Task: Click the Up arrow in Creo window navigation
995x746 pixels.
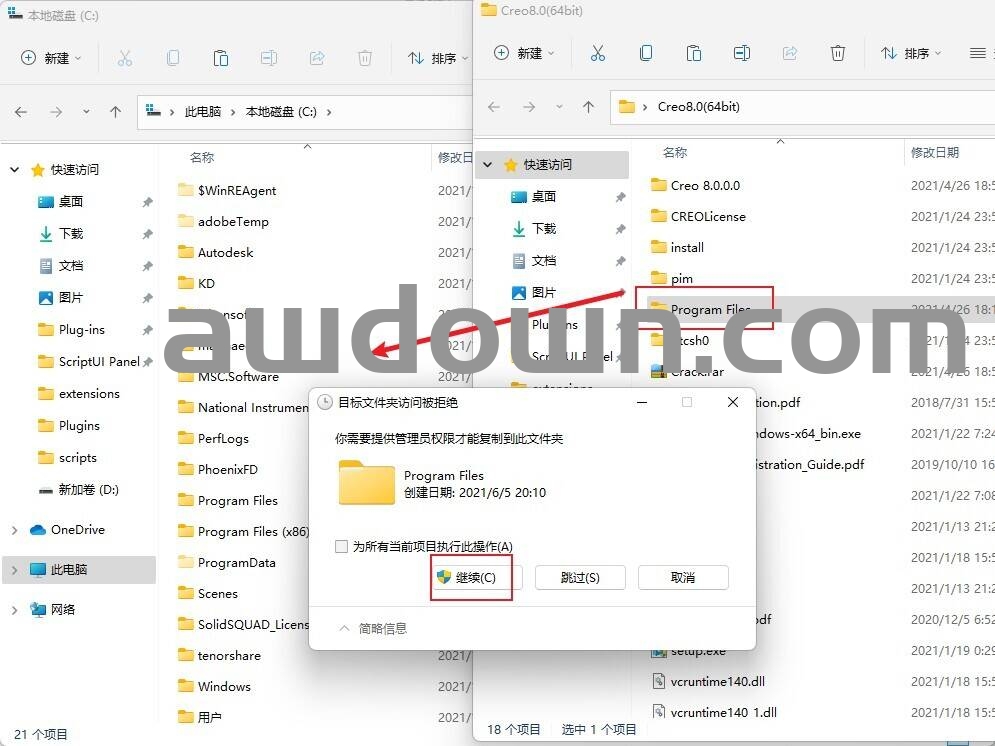Action: (589, 107)
